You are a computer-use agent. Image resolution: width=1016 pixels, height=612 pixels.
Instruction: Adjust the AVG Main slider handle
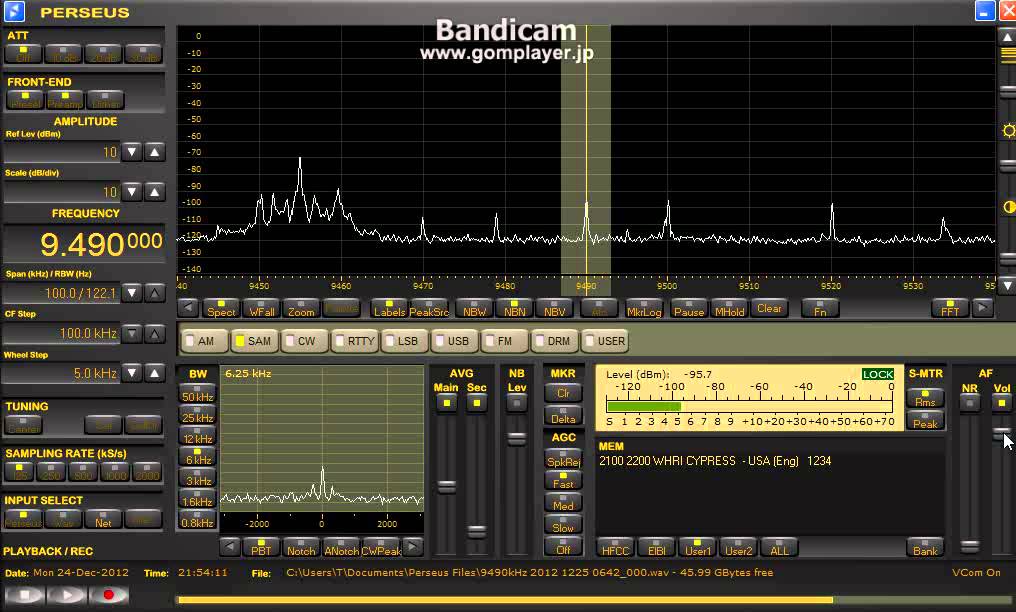point(446,486)
